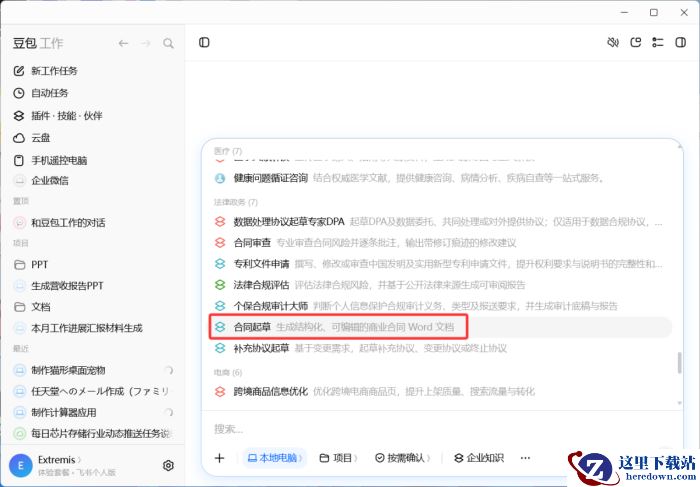Open 制作计算器应用 recent task
This screenshot has width=700, height=487.
(63, 412)
